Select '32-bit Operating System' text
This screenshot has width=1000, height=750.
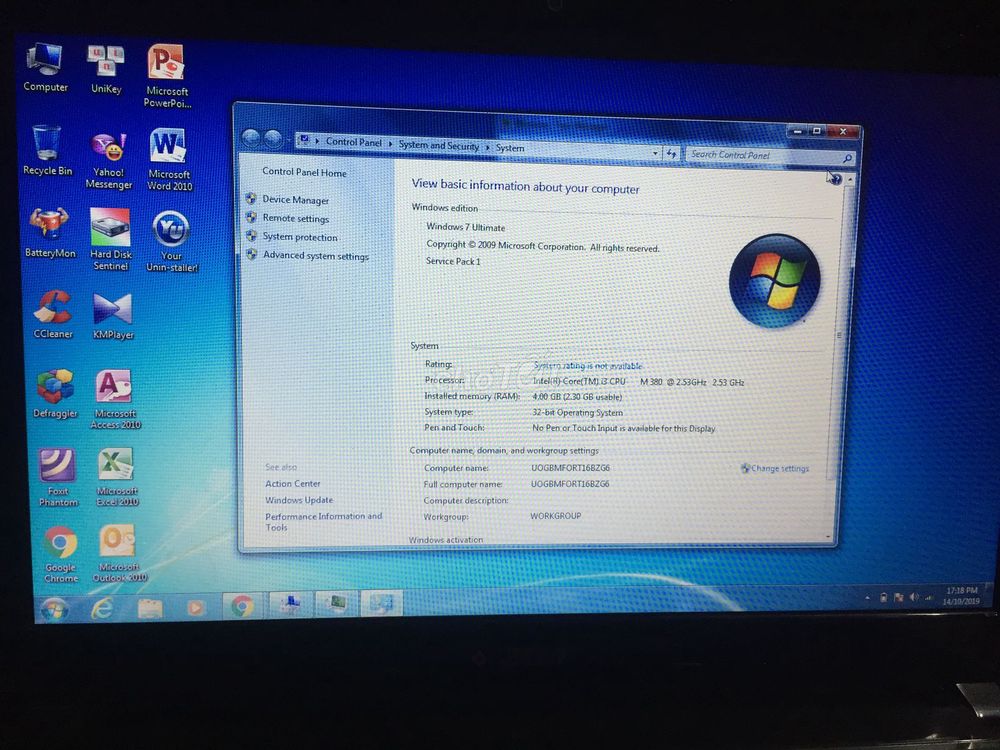click(577, 413)
